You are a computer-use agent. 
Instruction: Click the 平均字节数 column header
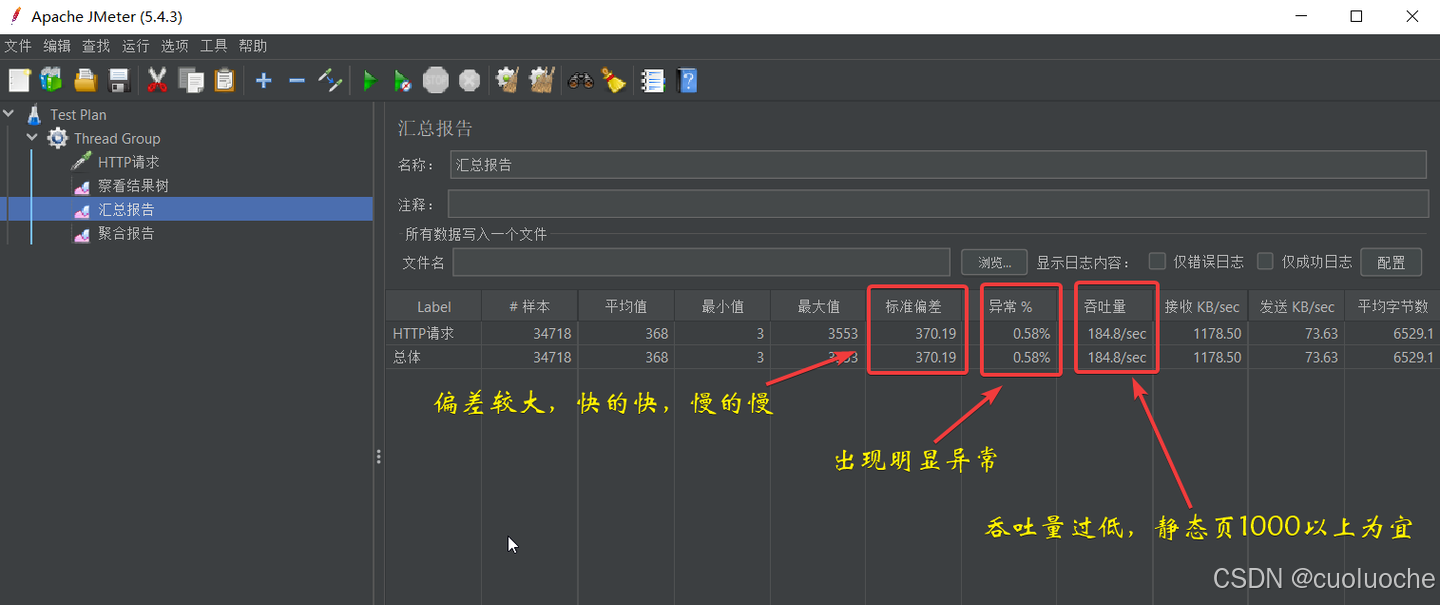coord(1392,307)
